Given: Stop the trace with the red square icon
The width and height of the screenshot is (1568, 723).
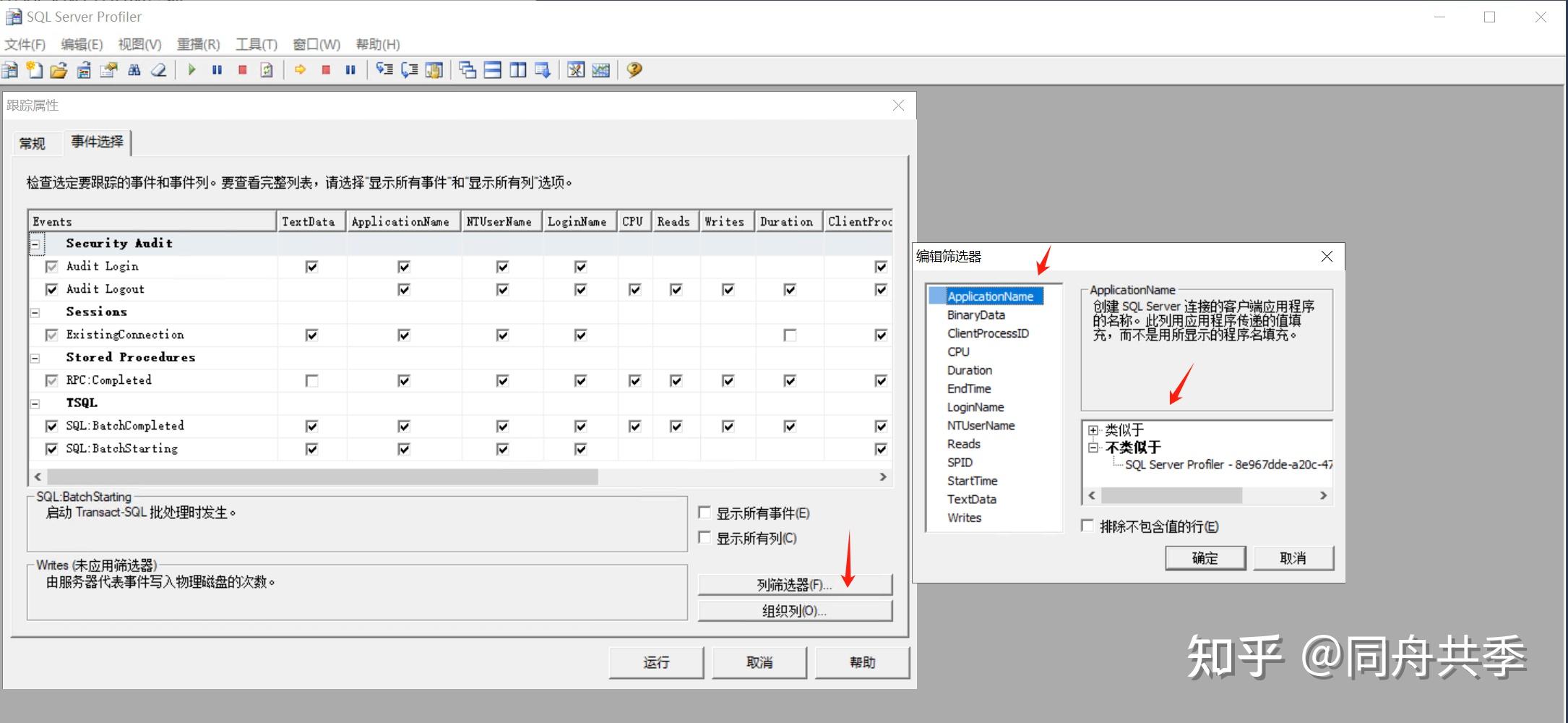Looking at the screenshot, I should pos(242,69).
